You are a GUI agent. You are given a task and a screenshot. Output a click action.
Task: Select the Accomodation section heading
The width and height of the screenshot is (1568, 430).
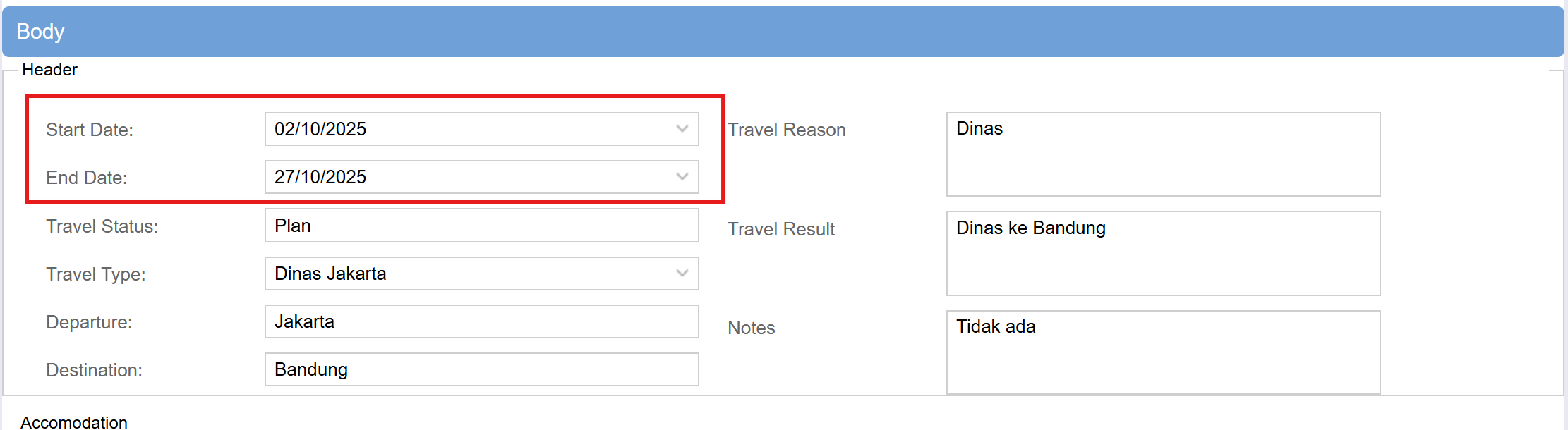point(74,422)
